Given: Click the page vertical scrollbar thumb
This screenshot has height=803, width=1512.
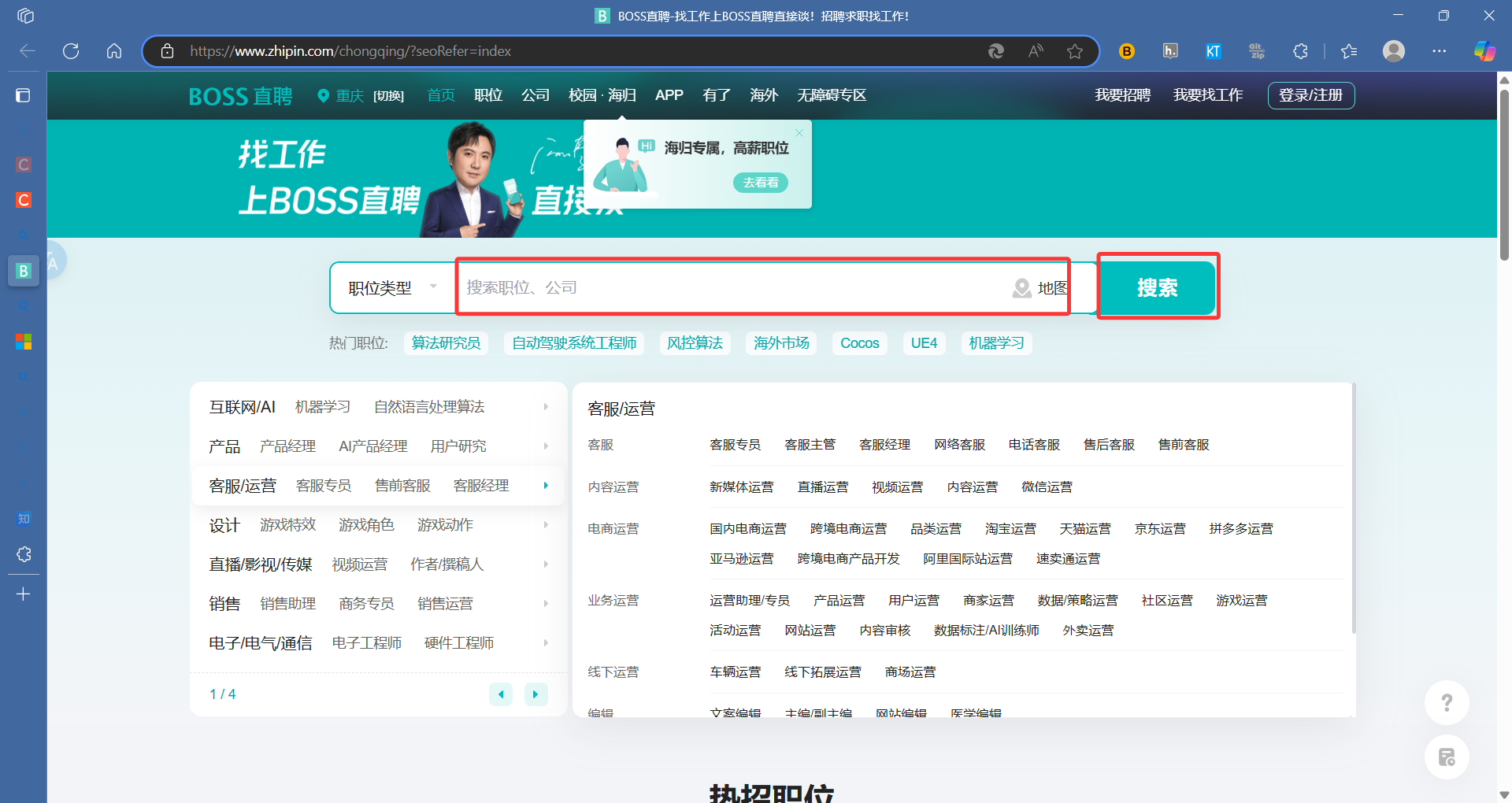Looking at the screenshot, I should tap(1504, 173).
